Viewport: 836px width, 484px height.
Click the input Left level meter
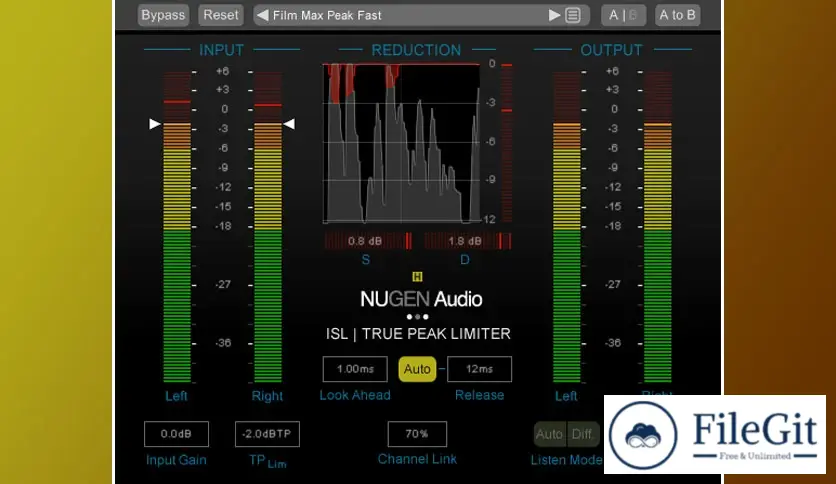coord(177,227)
